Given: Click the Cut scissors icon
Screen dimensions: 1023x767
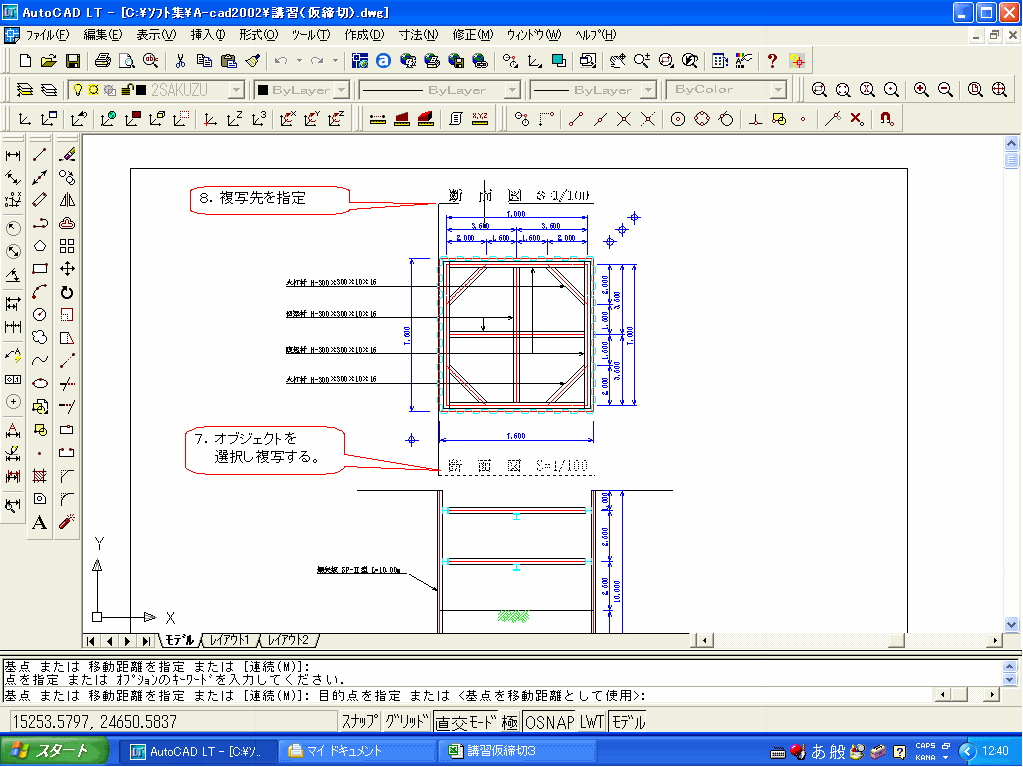Looking at the screenshot, I should 180,61.
